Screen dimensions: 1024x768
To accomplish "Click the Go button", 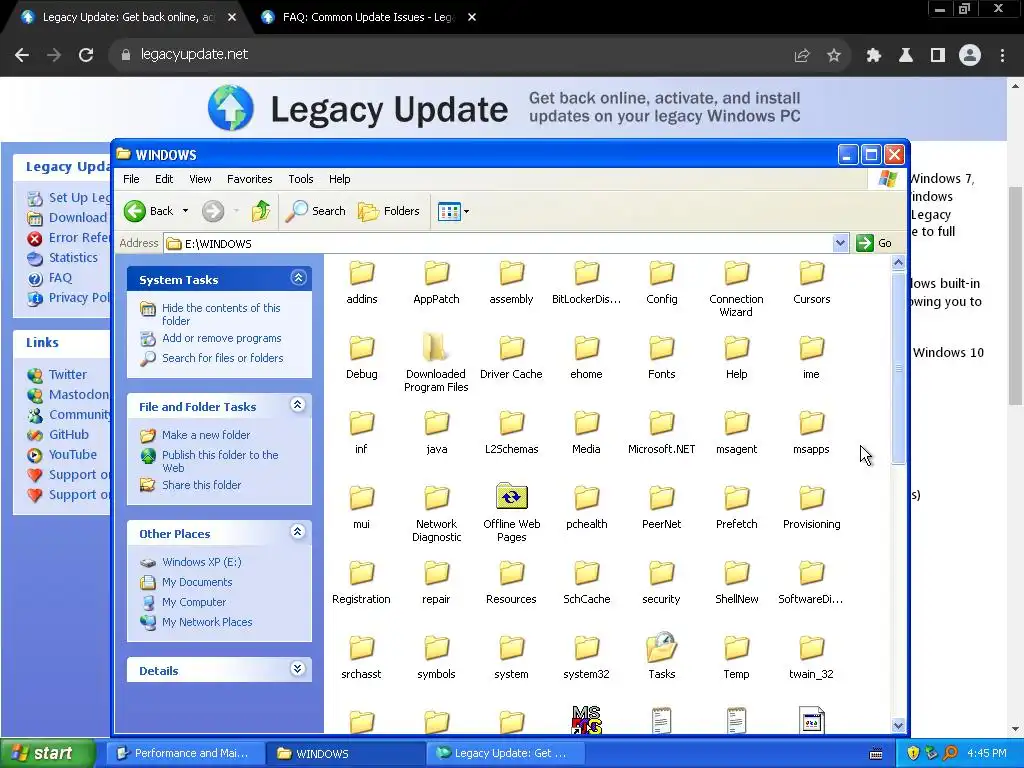I will (x=874, y=243).
